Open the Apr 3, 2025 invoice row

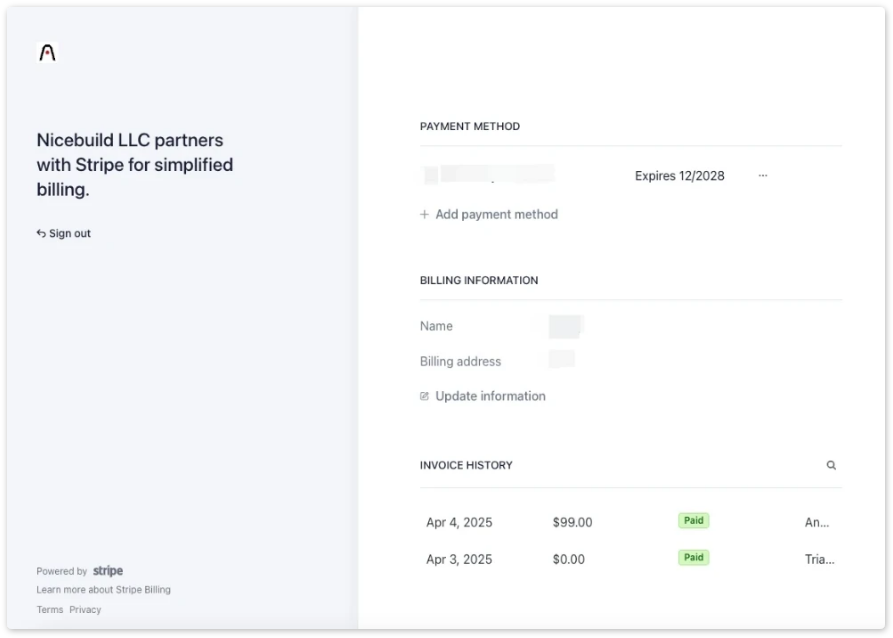tap(630, 559)
